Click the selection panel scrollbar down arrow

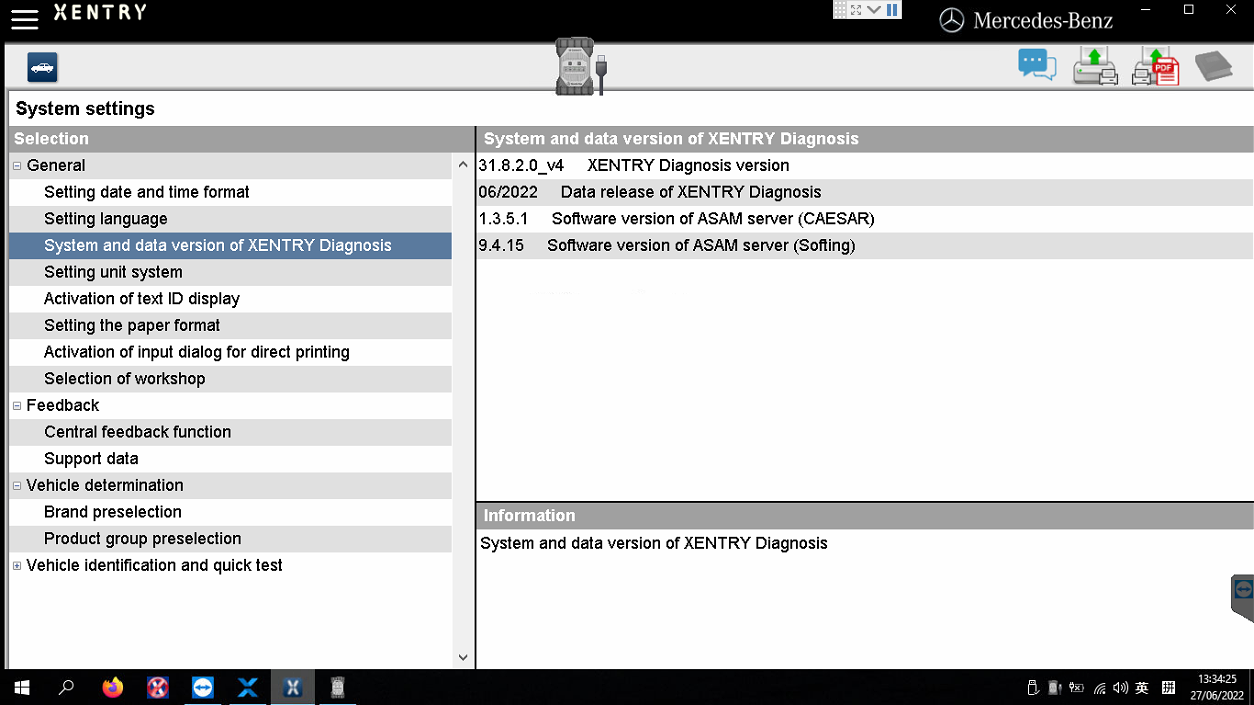click(462, 657)
